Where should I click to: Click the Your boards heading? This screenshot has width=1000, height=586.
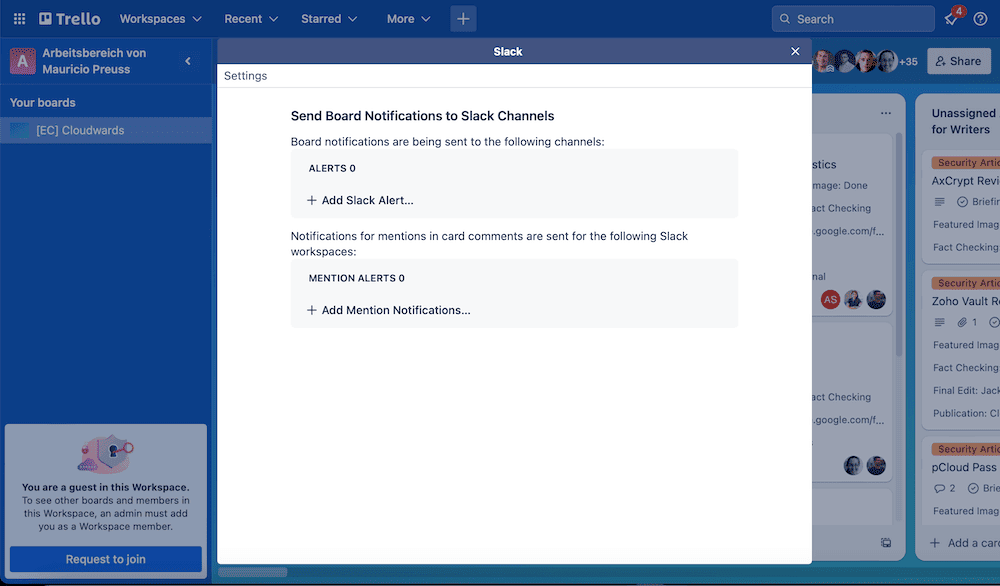[43, 103]
